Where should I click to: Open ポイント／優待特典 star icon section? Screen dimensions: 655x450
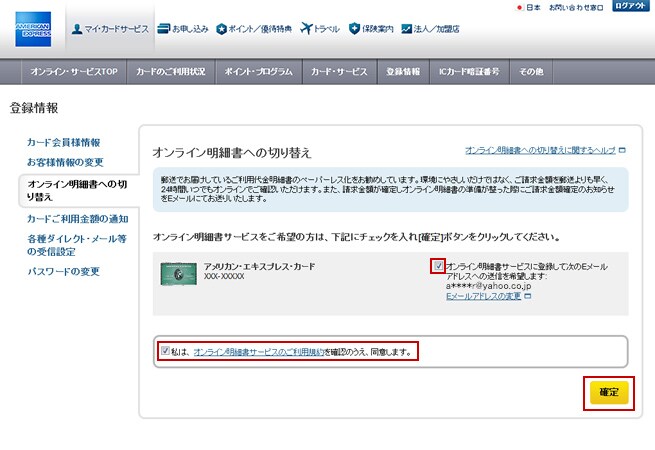[222, 29]
